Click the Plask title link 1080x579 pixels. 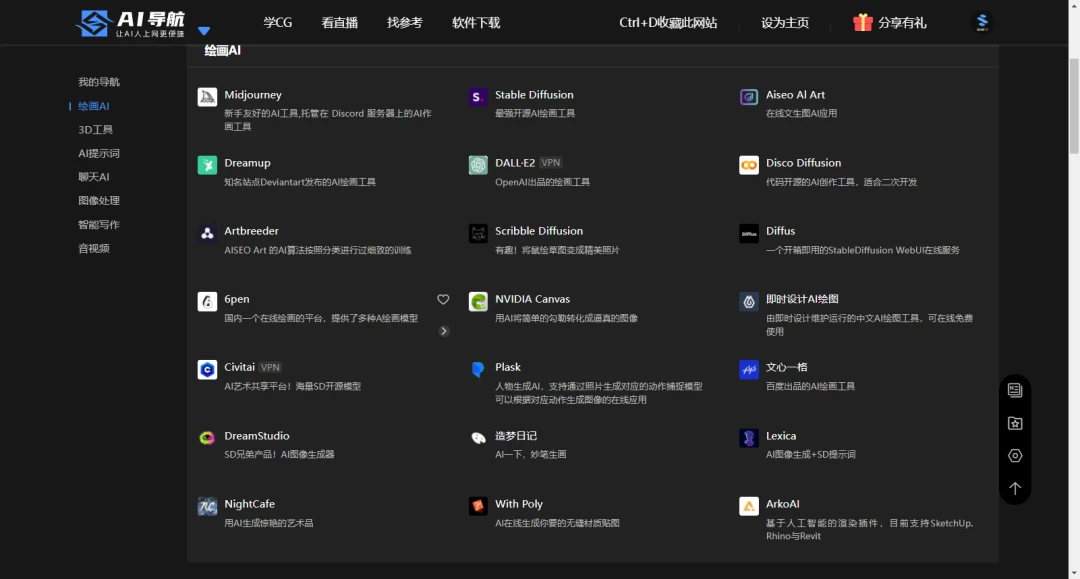[x=508, y=368]
